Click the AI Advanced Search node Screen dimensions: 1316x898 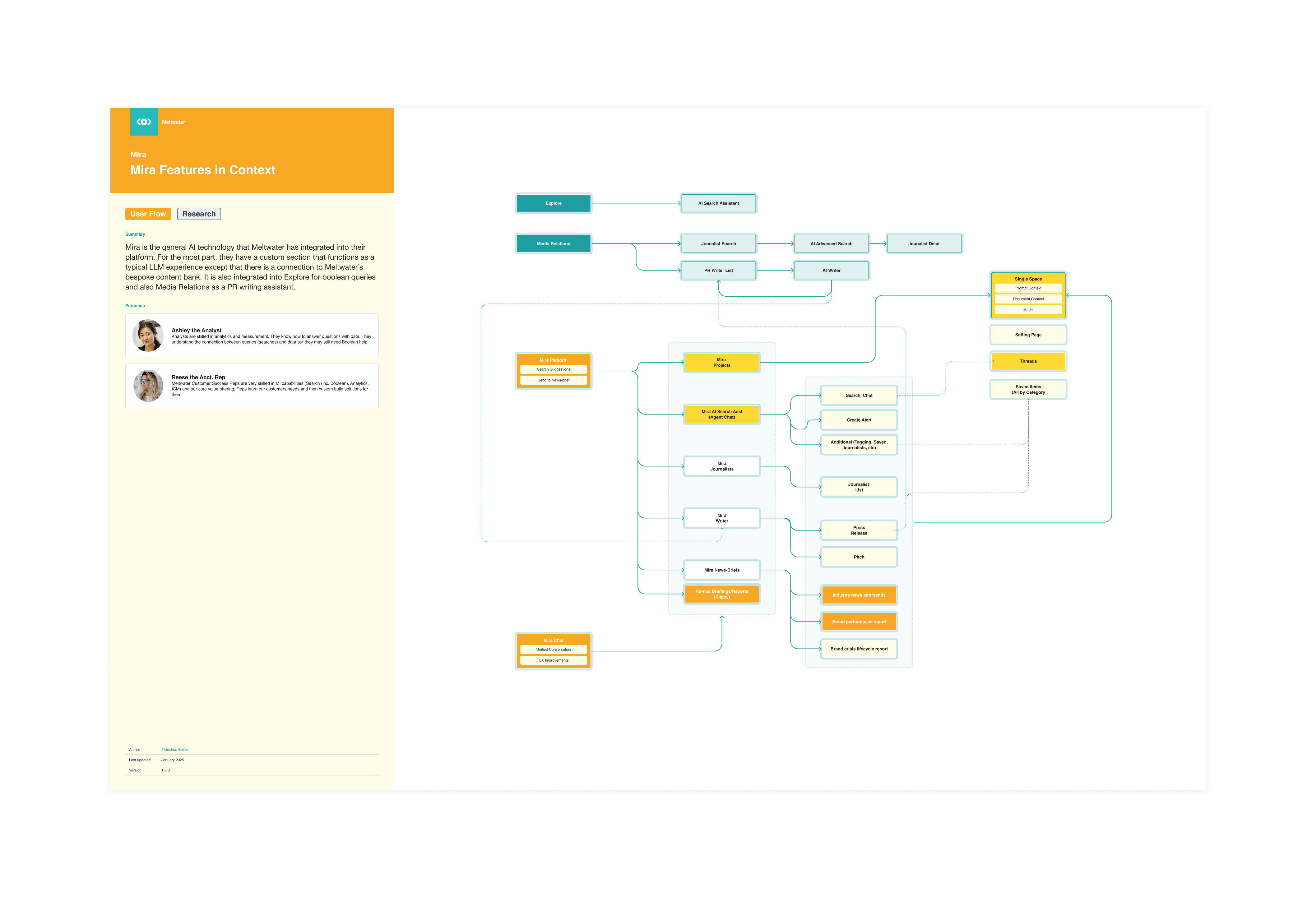[831, 243]
